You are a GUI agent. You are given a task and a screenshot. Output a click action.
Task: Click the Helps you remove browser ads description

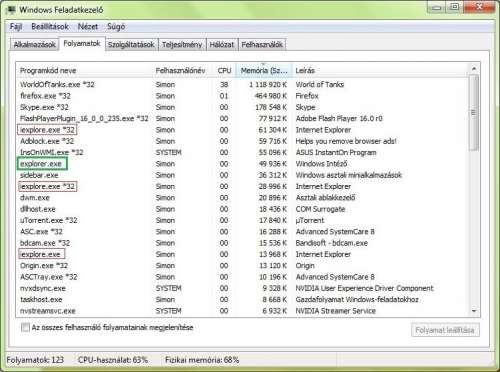346,141
